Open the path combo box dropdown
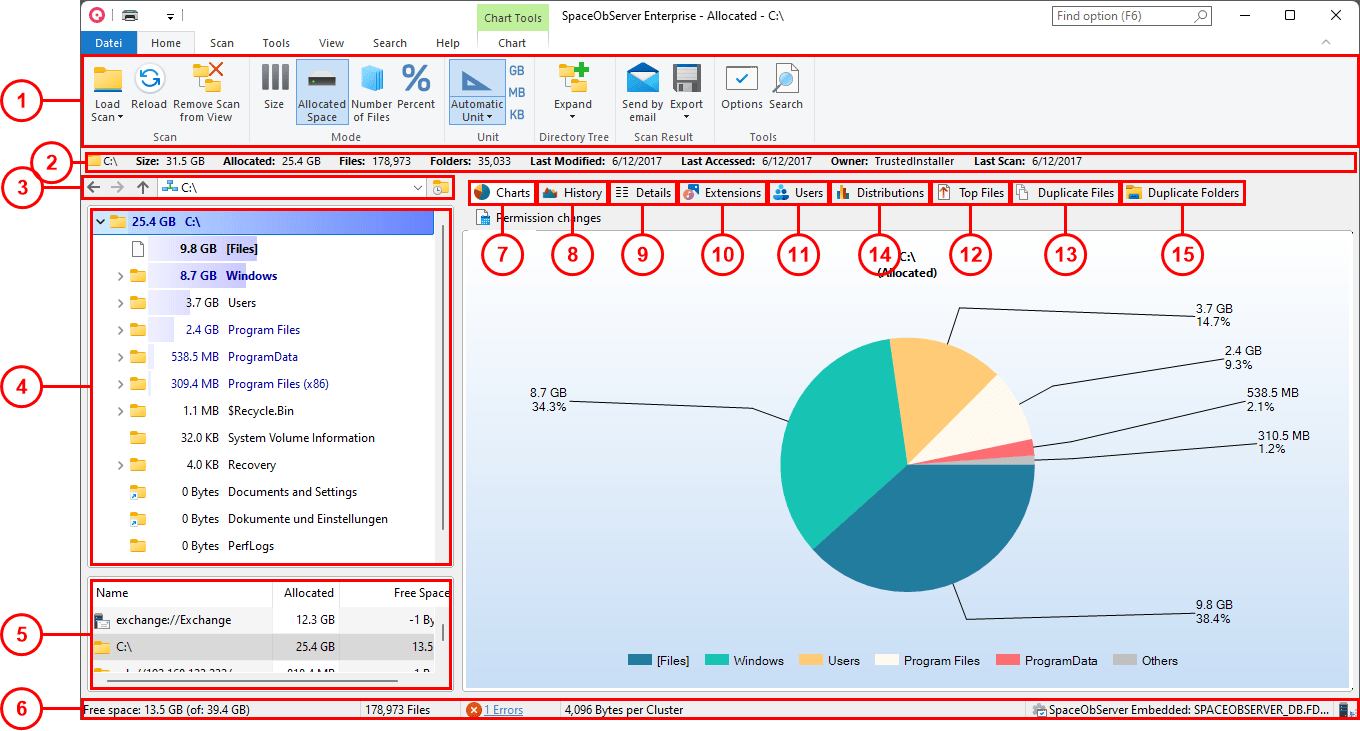1360x731 pixels. [418, 187]
